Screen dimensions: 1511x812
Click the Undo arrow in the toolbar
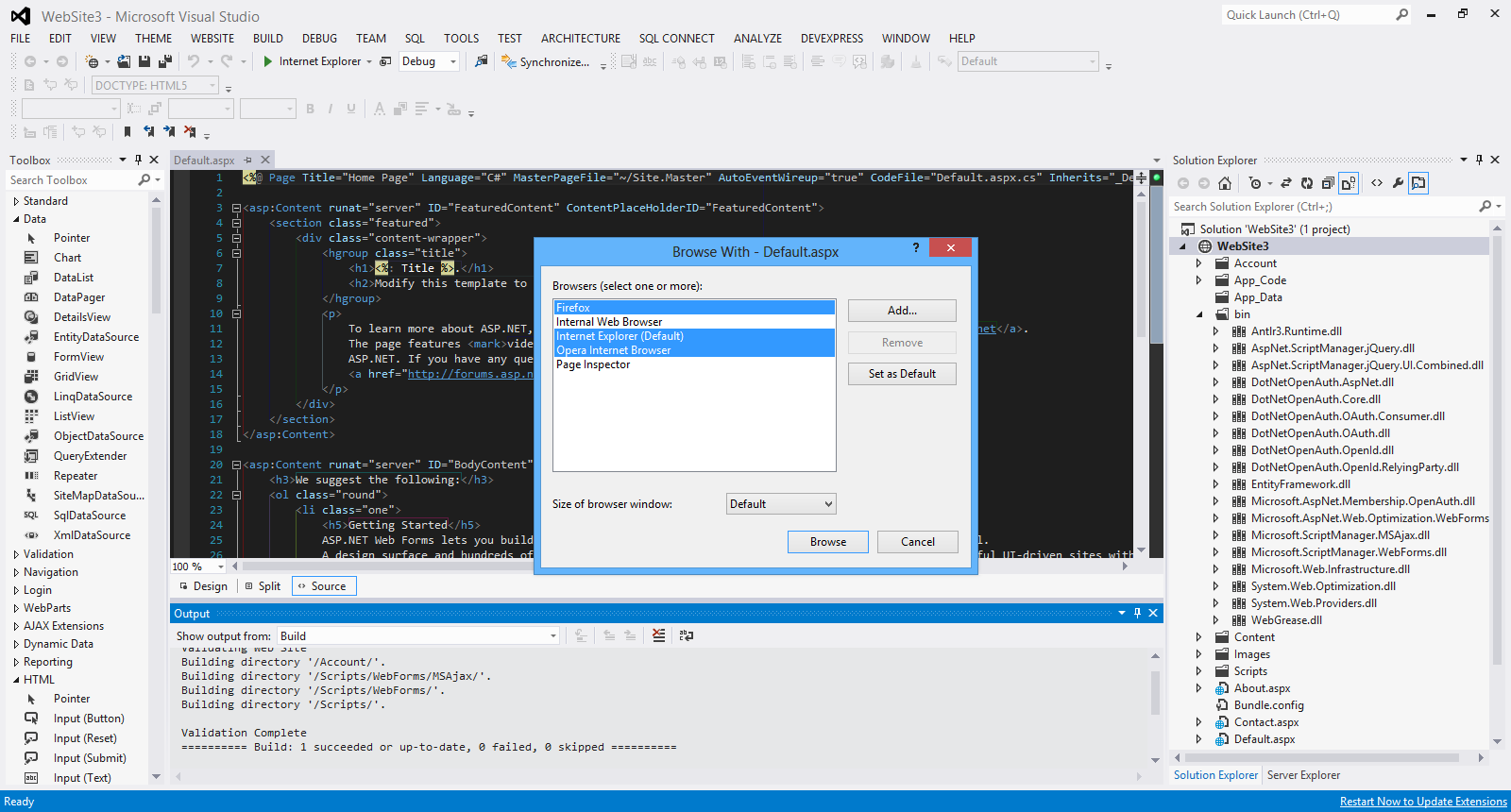194,61
